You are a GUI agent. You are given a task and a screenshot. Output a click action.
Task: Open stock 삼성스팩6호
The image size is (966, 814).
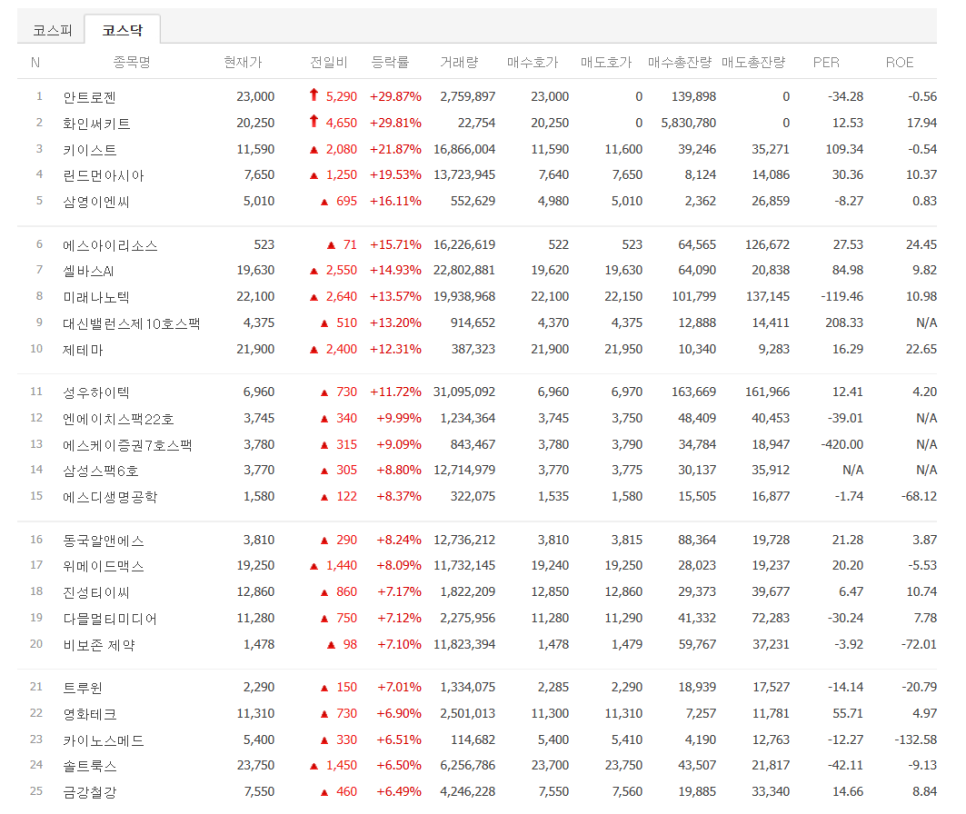click(x=100, y=471)
